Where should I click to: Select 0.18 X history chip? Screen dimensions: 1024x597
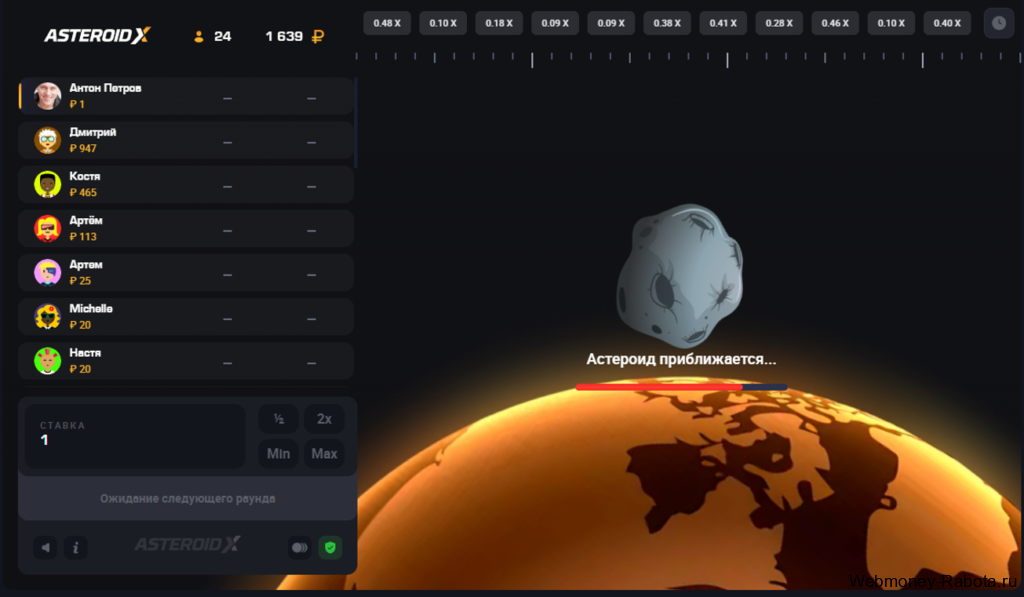click(x=499, y=24)
